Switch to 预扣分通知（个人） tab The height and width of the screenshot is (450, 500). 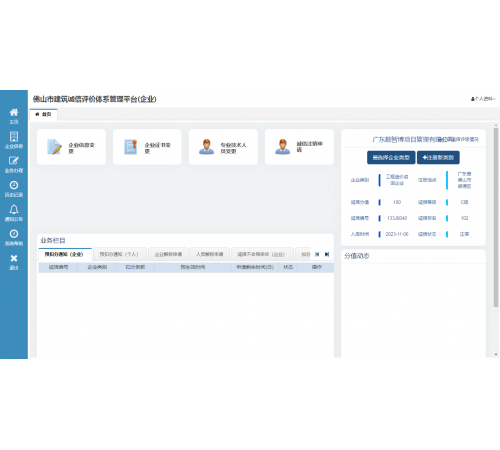[119, 254]
